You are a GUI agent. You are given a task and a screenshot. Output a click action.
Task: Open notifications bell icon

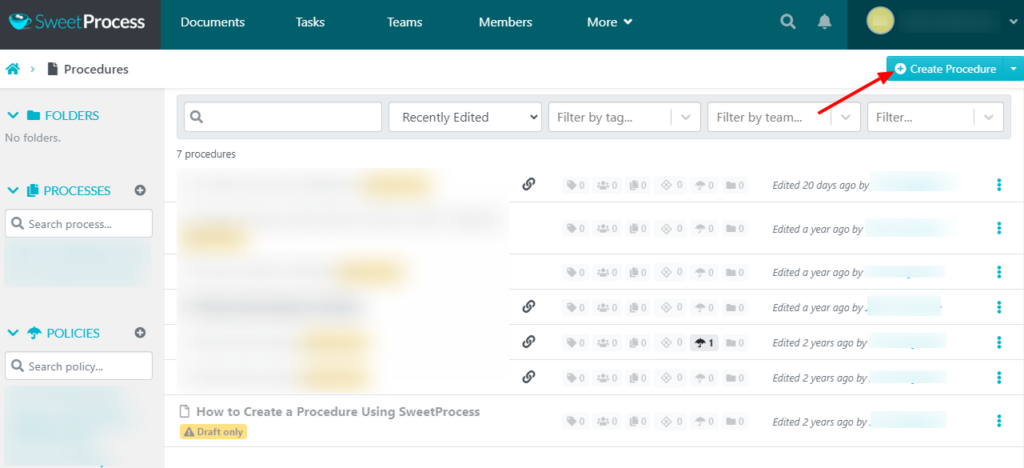[x=824, y=22]
